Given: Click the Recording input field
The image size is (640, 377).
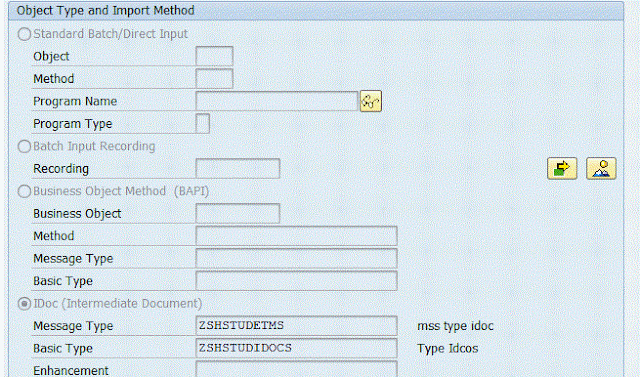Looking at the screenshot, I should coord(238,168).
